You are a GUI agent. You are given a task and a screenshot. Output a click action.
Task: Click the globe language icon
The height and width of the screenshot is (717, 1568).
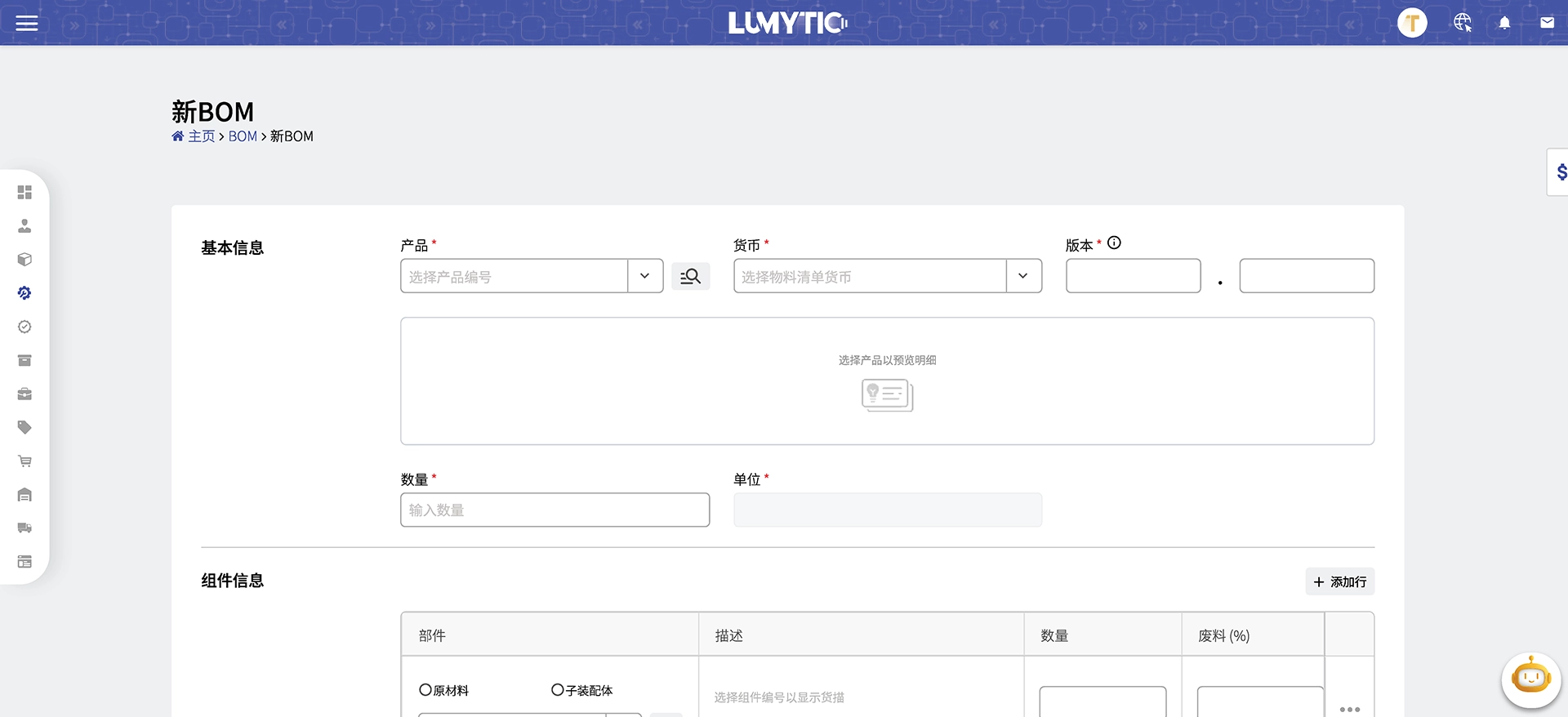coord(1462,23)
